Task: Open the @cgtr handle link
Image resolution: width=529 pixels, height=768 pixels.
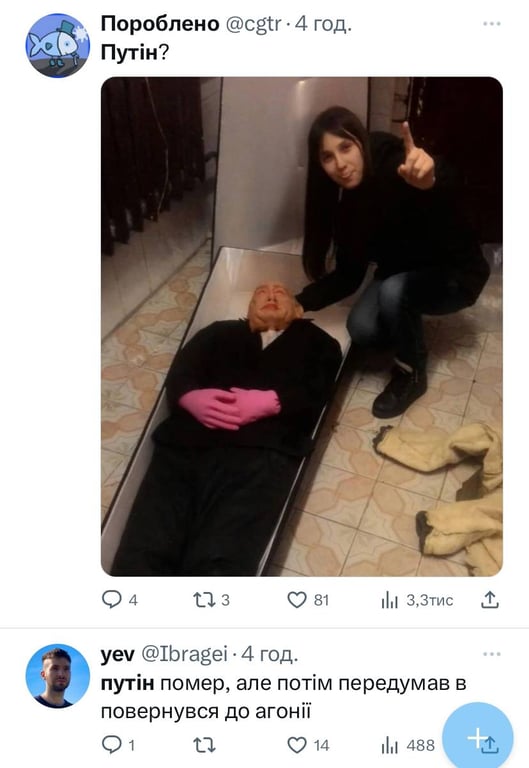Action: [253, 24]
